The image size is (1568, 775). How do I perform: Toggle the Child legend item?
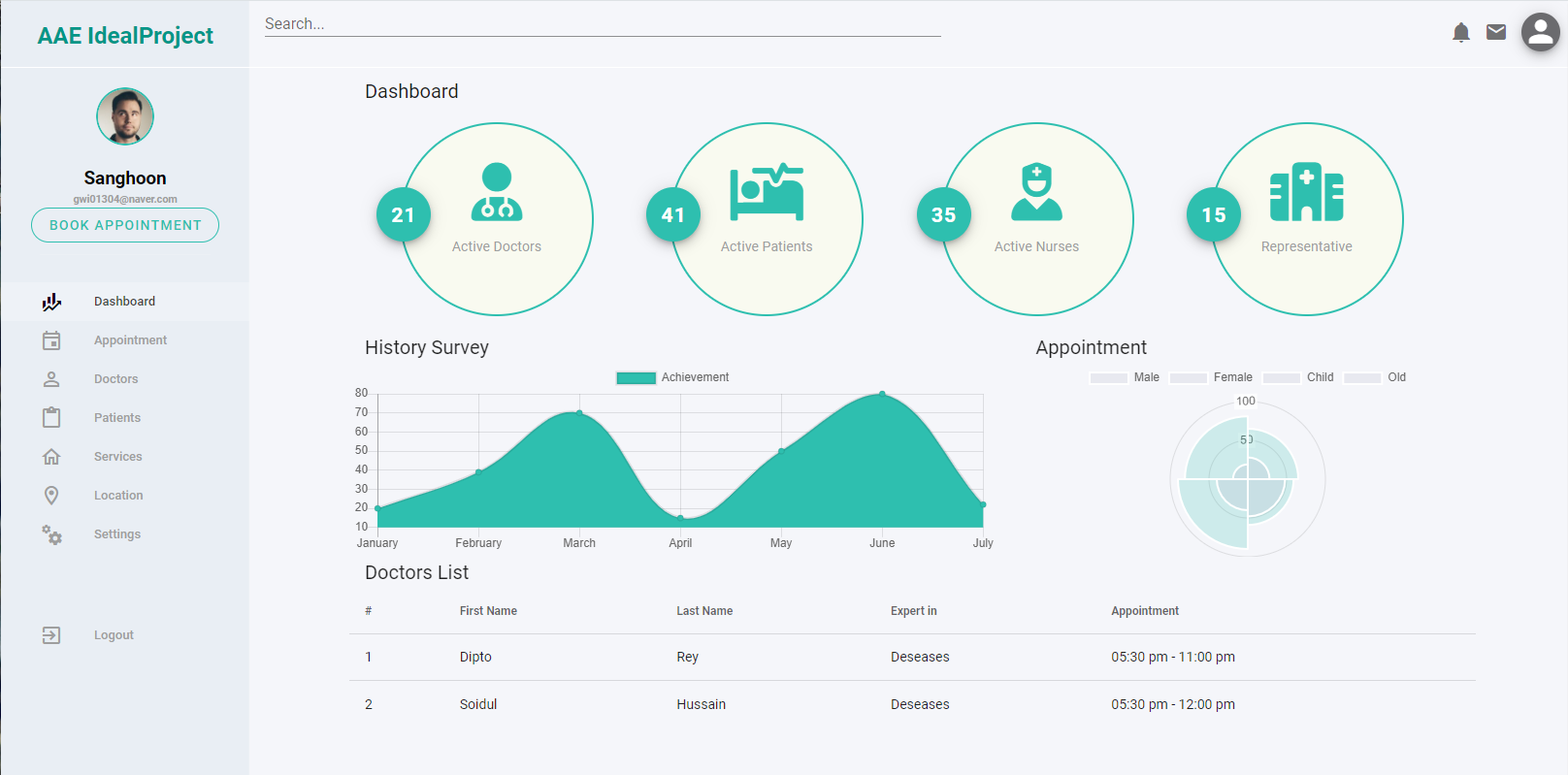(1298, 378)
